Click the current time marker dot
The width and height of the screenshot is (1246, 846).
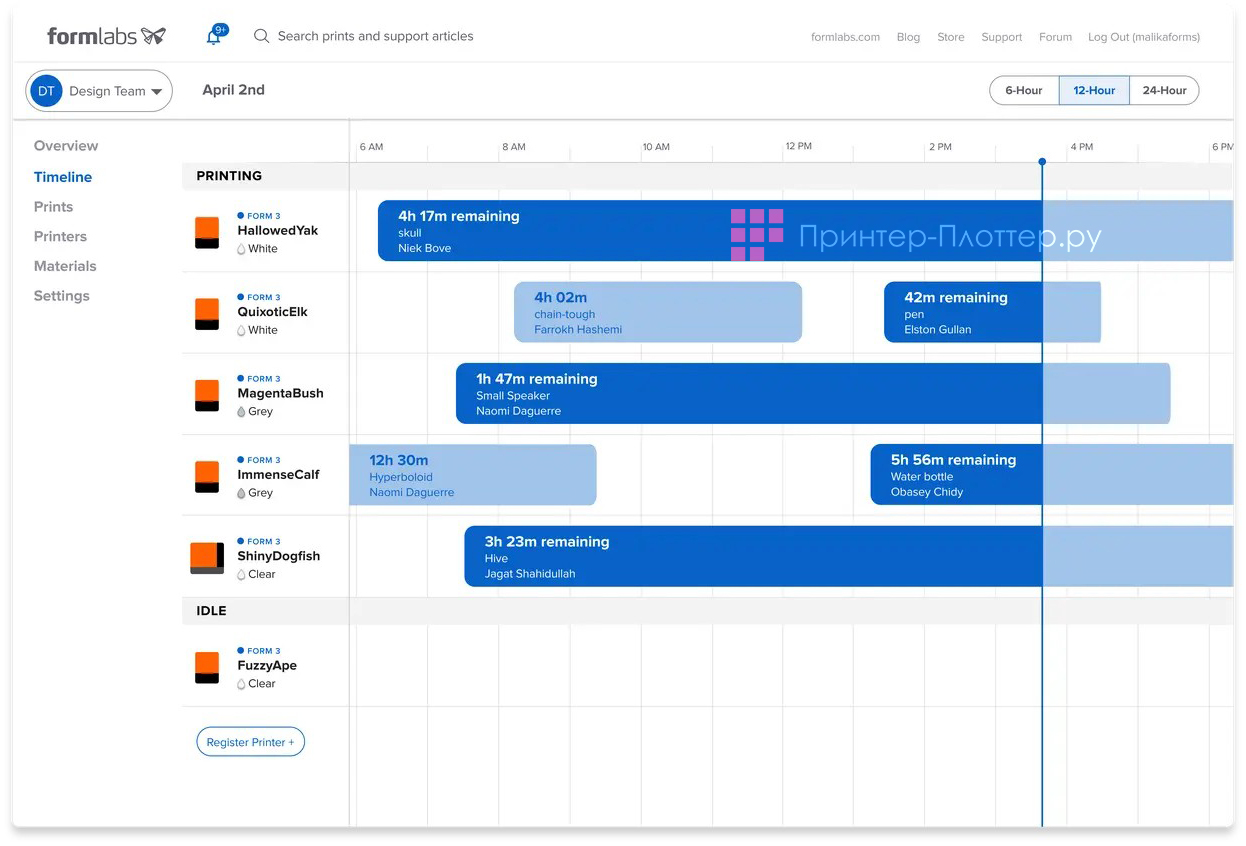click(1042, 161)
